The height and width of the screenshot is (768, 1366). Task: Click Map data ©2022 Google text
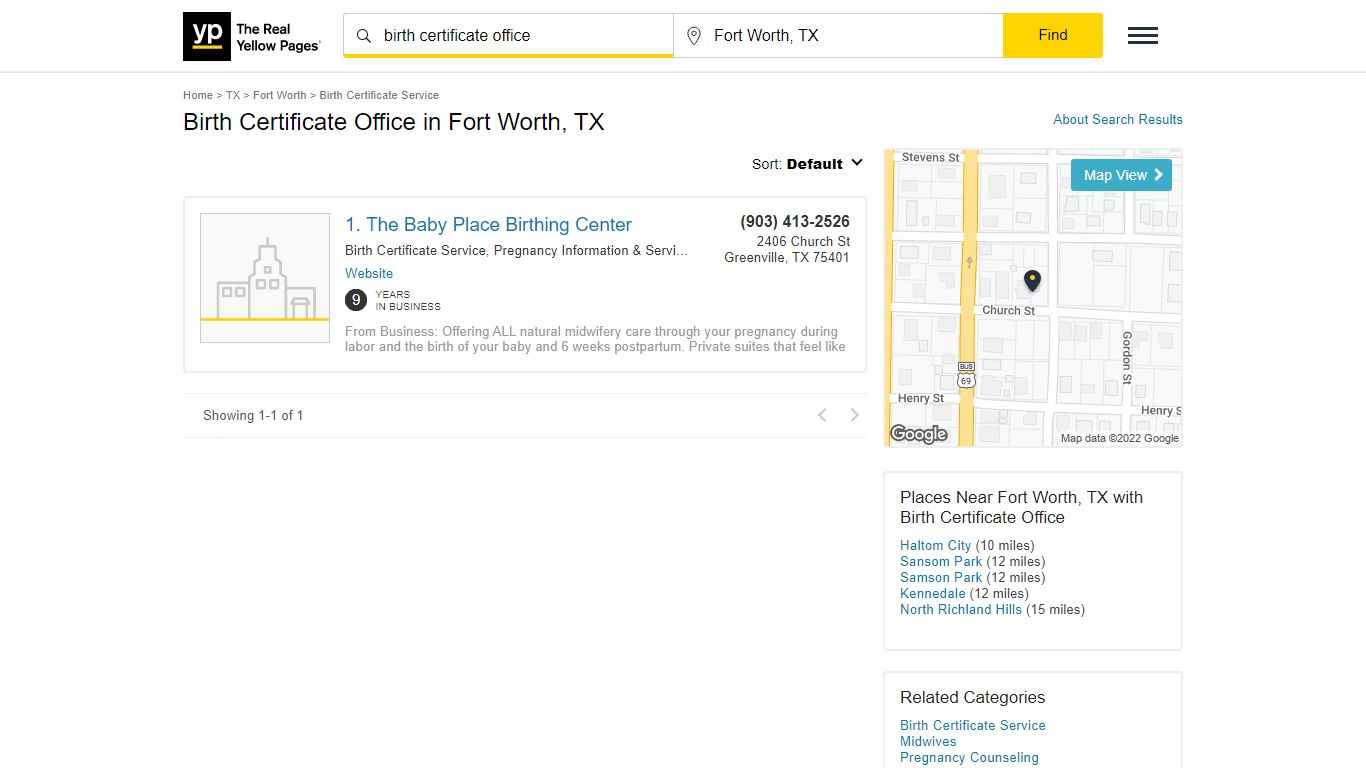tap(1120, 438)
